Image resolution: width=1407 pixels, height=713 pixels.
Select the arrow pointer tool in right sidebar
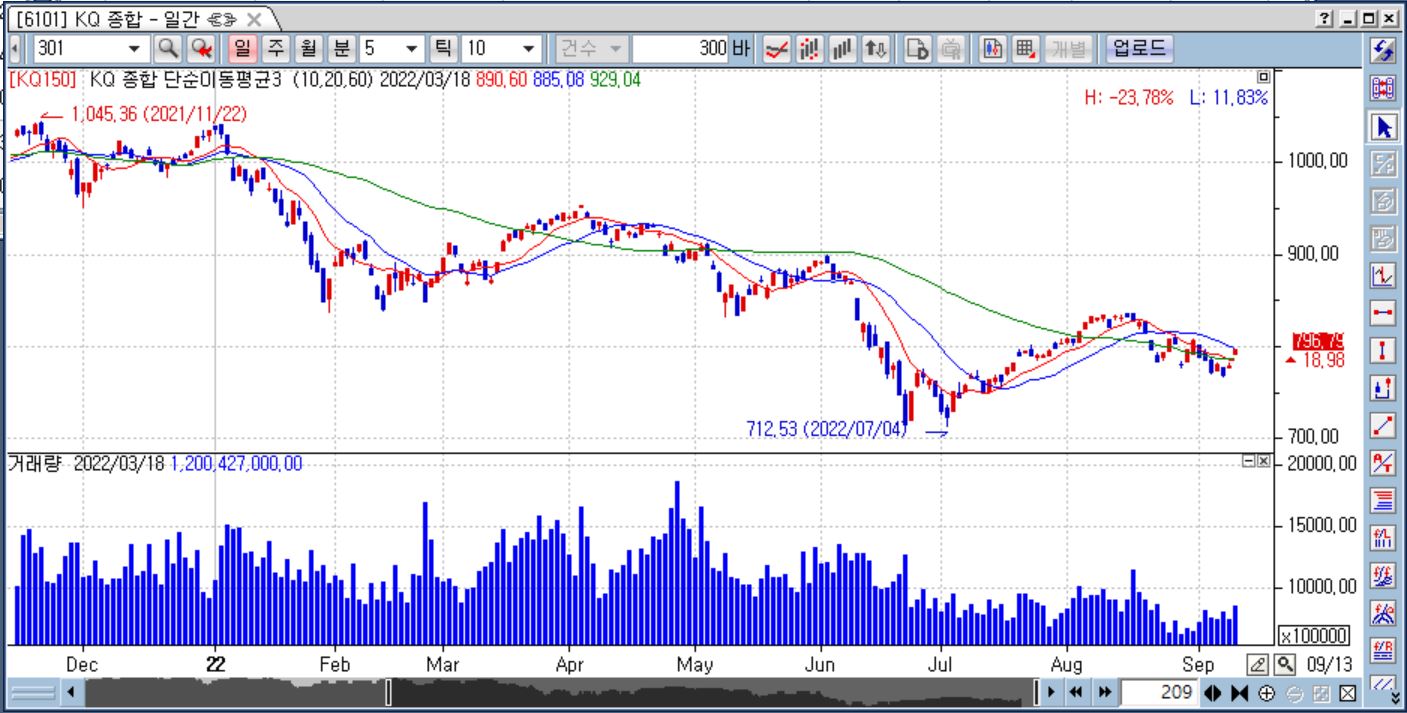(1384, 127)
